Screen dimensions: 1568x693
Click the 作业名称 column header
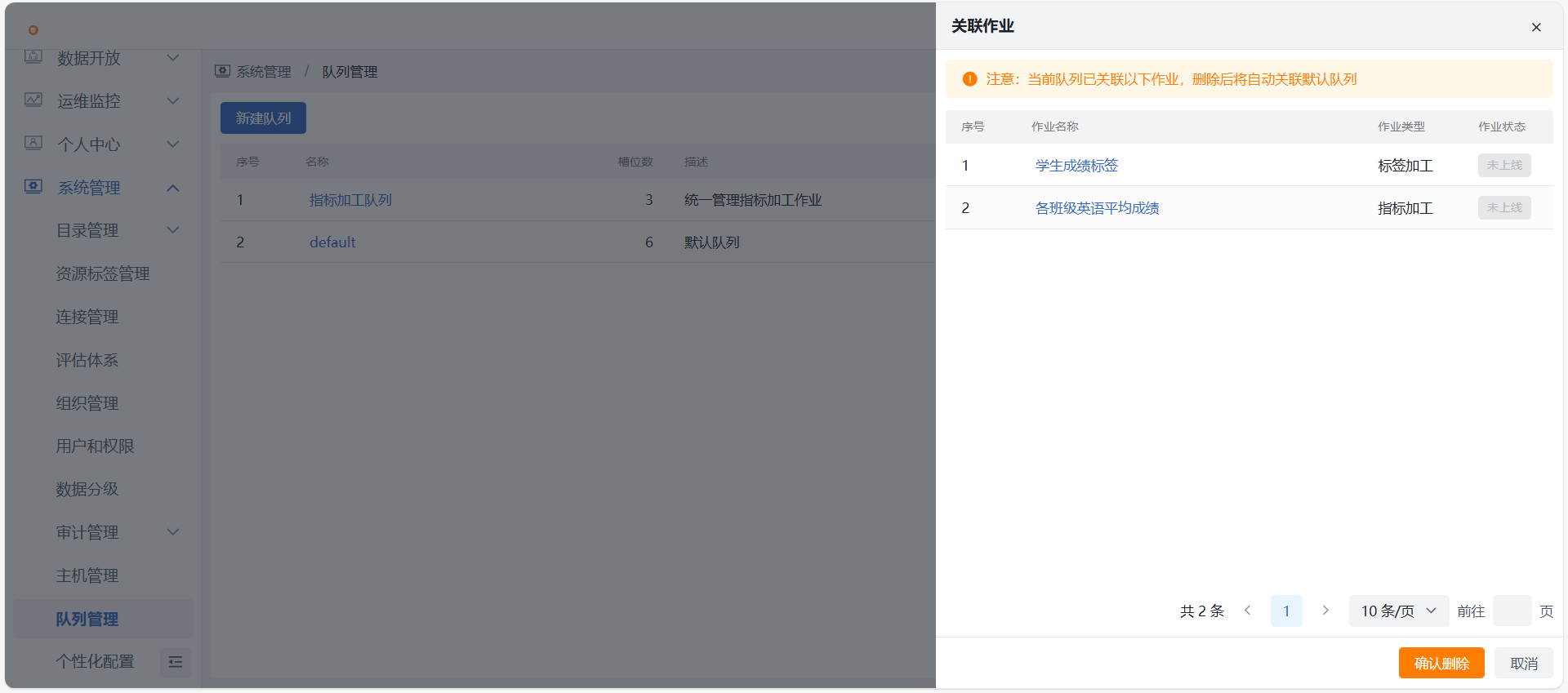click(1054, 127)
